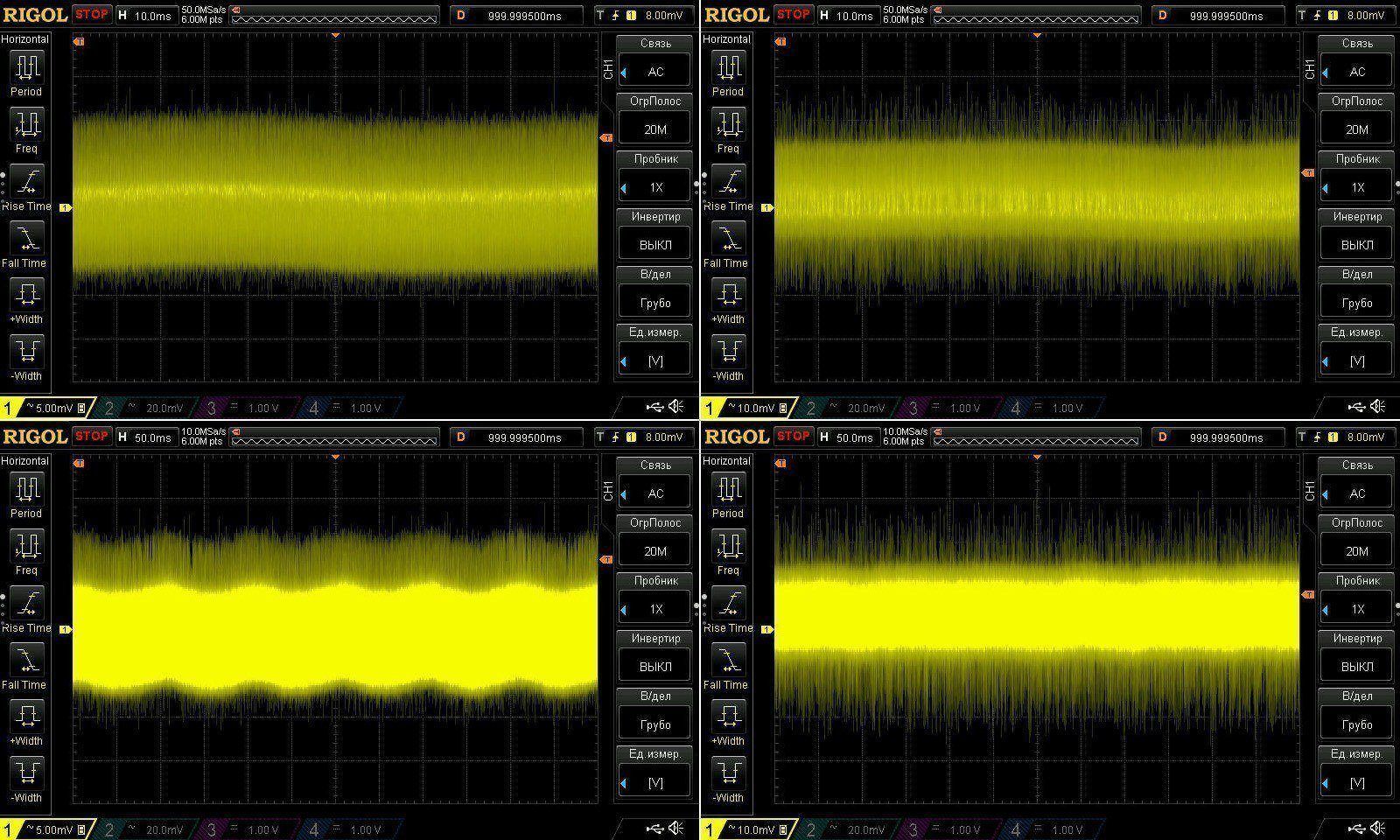Select Freq measurement icon in top-right scope

pos(728,124)
